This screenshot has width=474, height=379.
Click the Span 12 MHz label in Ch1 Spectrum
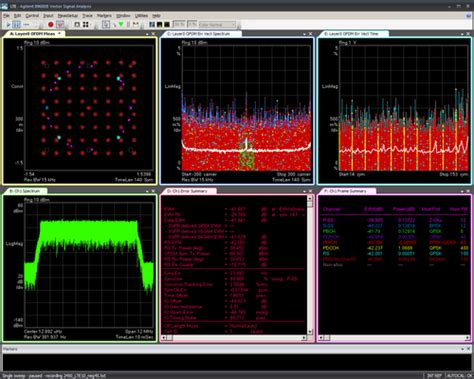point(139,332)
